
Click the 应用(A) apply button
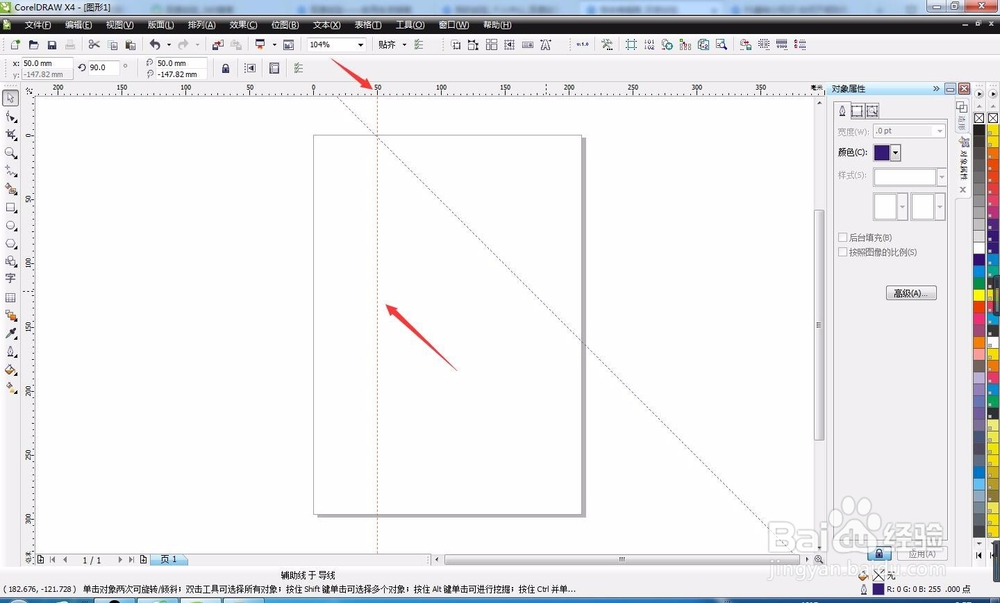(x=922, y=553)
